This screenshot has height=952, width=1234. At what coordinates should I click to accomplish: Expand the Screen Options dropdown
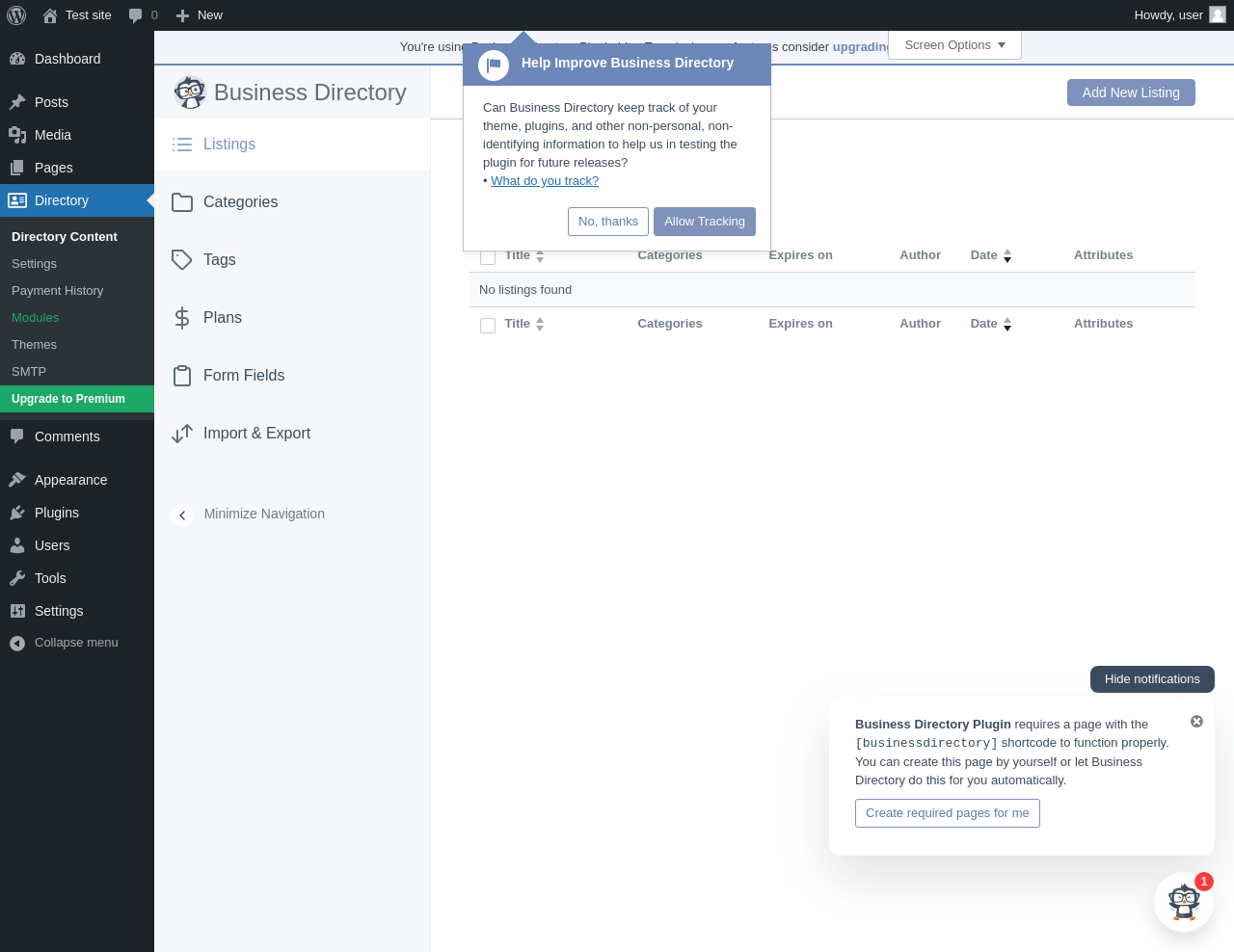tap(954, 45)
